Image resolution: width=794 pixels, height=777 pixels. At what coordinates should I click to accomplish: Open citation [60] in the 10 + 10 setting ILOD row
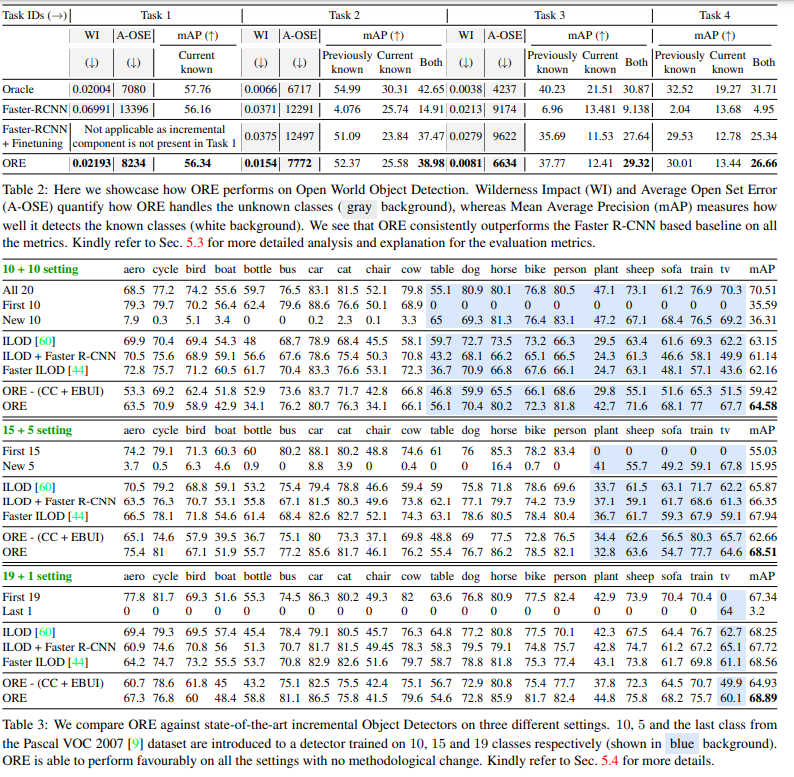[x=45, y=341]
